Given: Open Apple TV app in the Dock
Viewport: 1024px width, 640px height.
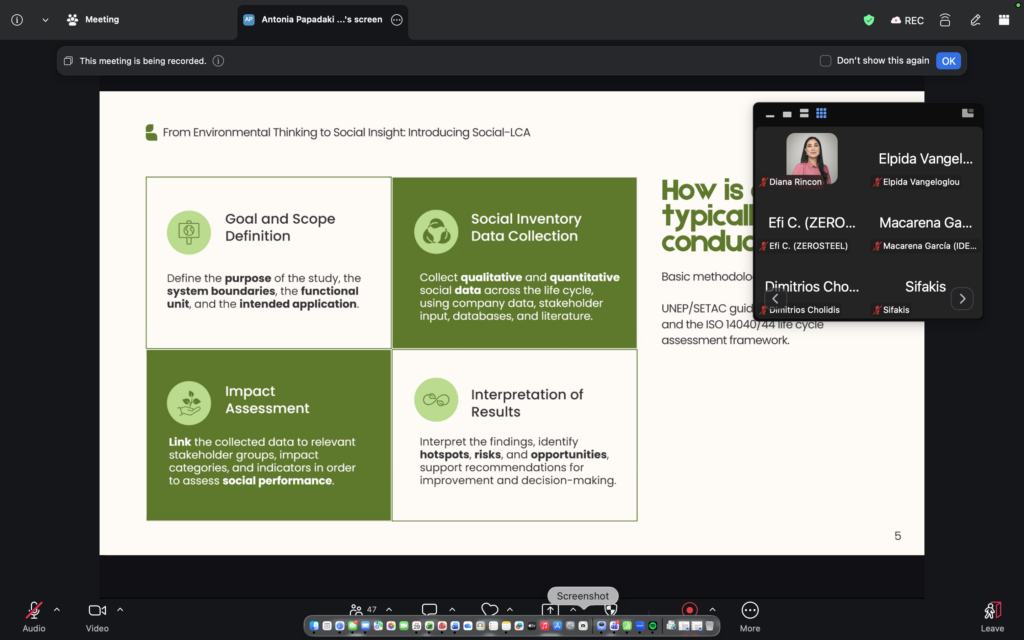Looking at the screenshot, I should pyautogui.click(x=532, y=626).
